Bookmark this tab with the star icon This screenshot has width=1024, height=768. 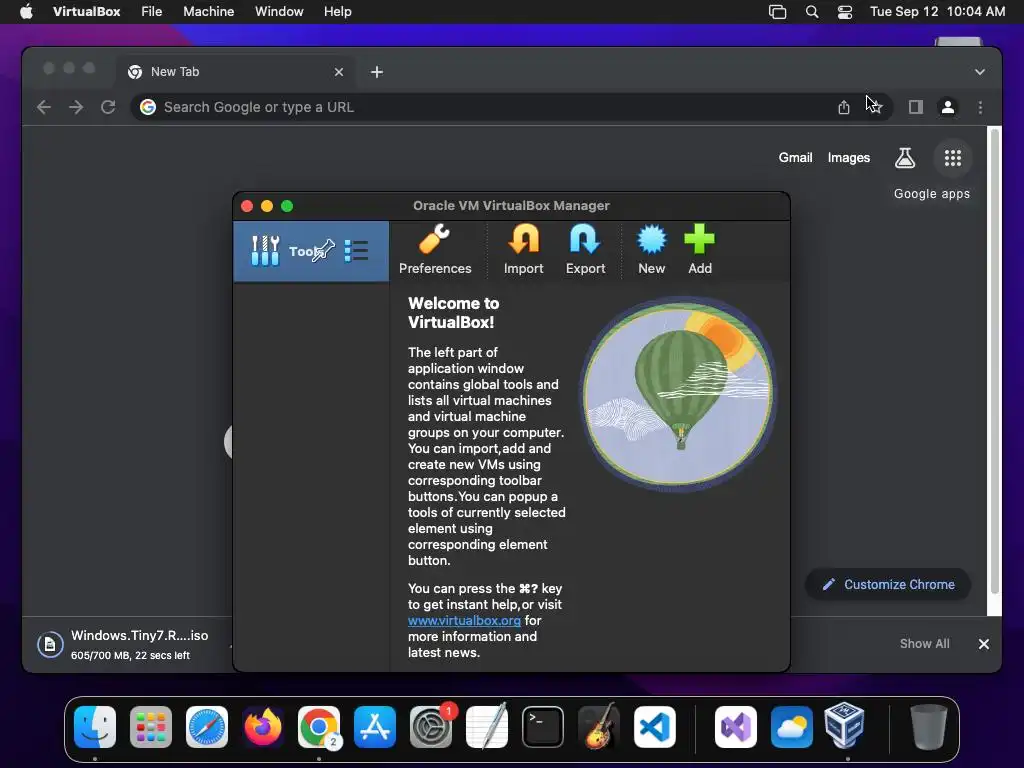click(875, 107)
